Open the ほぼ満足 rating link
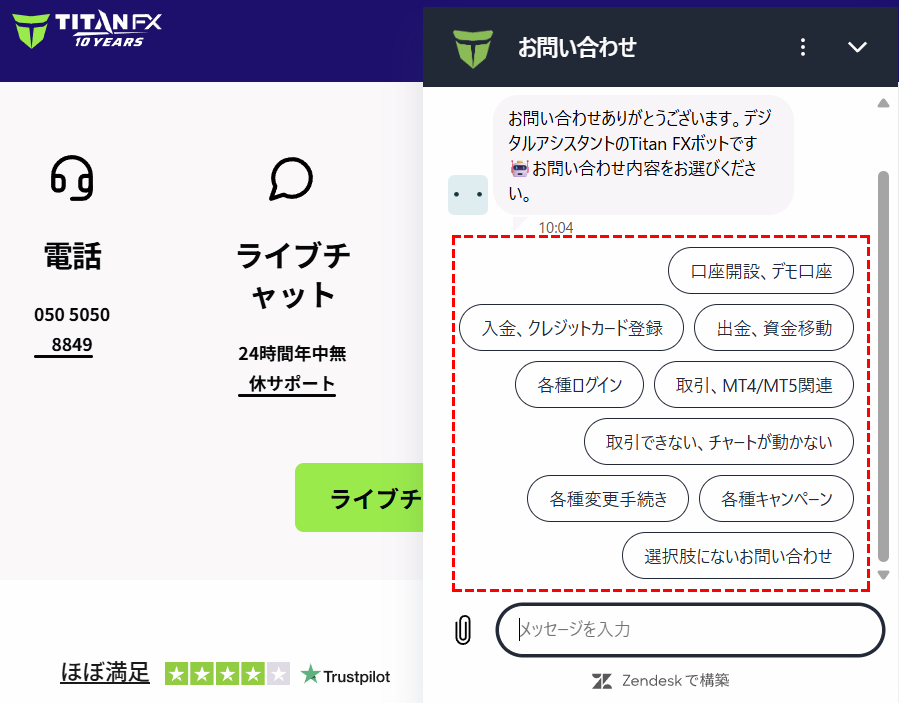Screen dimensions: 899x703 click(105, 673)
